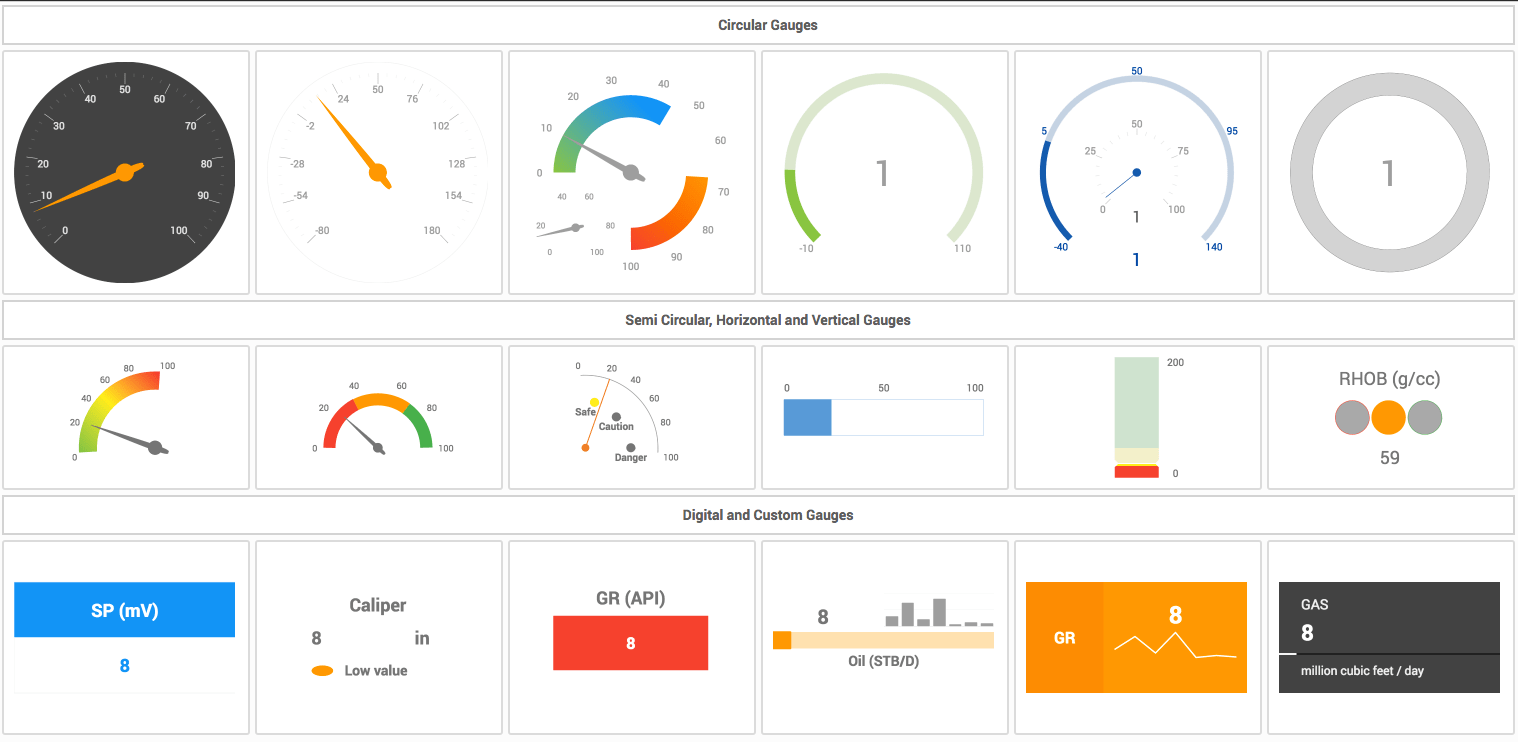Screen dimensions: 1518x742
Task: Click the Caliper gauge title
Action: 378,605
